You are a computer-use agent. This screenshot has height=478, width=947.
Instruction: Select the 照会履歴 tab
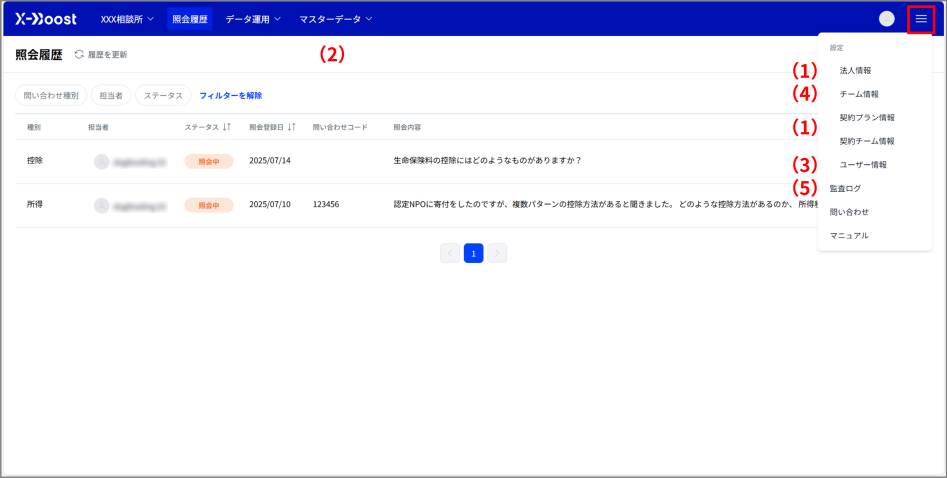pyautogui.click(x=190, y=19)
